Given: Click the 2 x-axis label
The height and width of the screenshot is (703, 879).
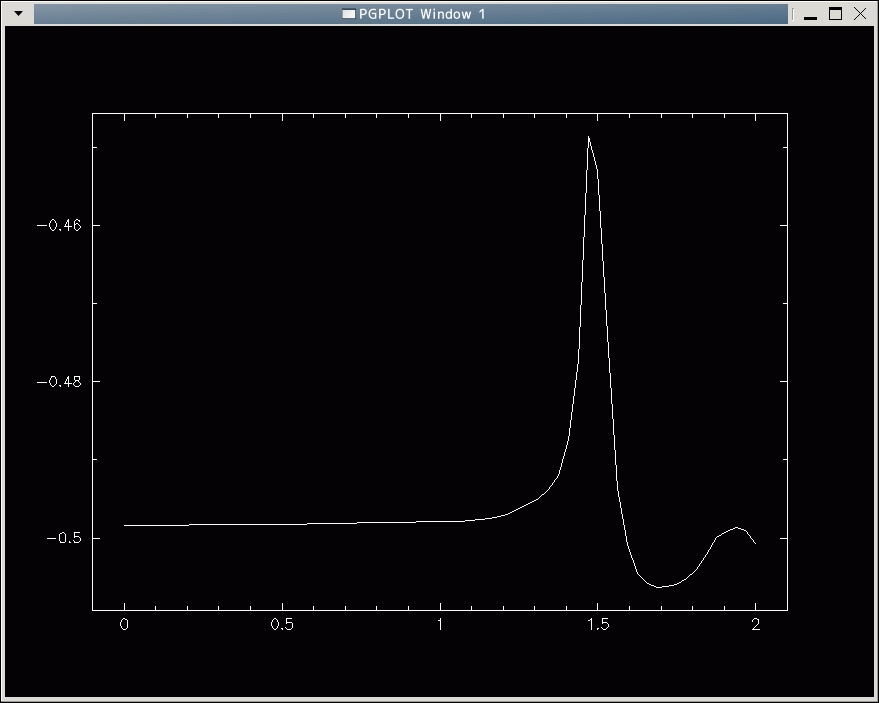Looking at the screenshot, I should [x=756, y=625].
